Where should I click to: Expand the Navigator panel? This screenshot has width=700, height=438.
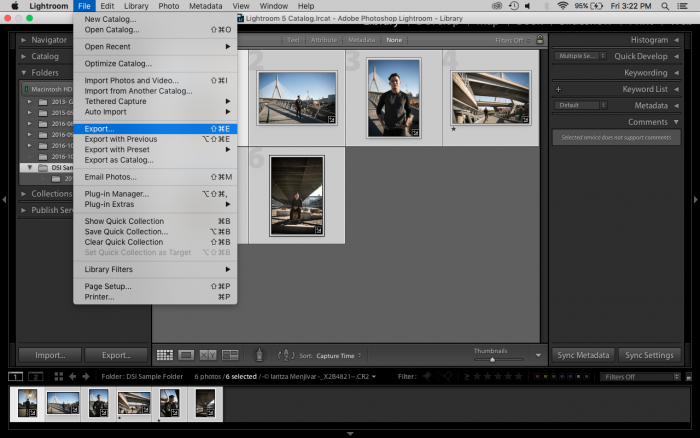pos(23,40)
